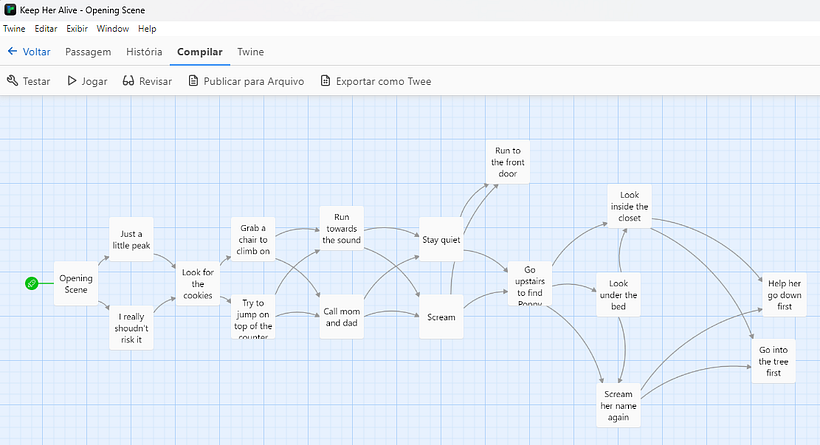Click the Testar wrench icon

[12, 81]
